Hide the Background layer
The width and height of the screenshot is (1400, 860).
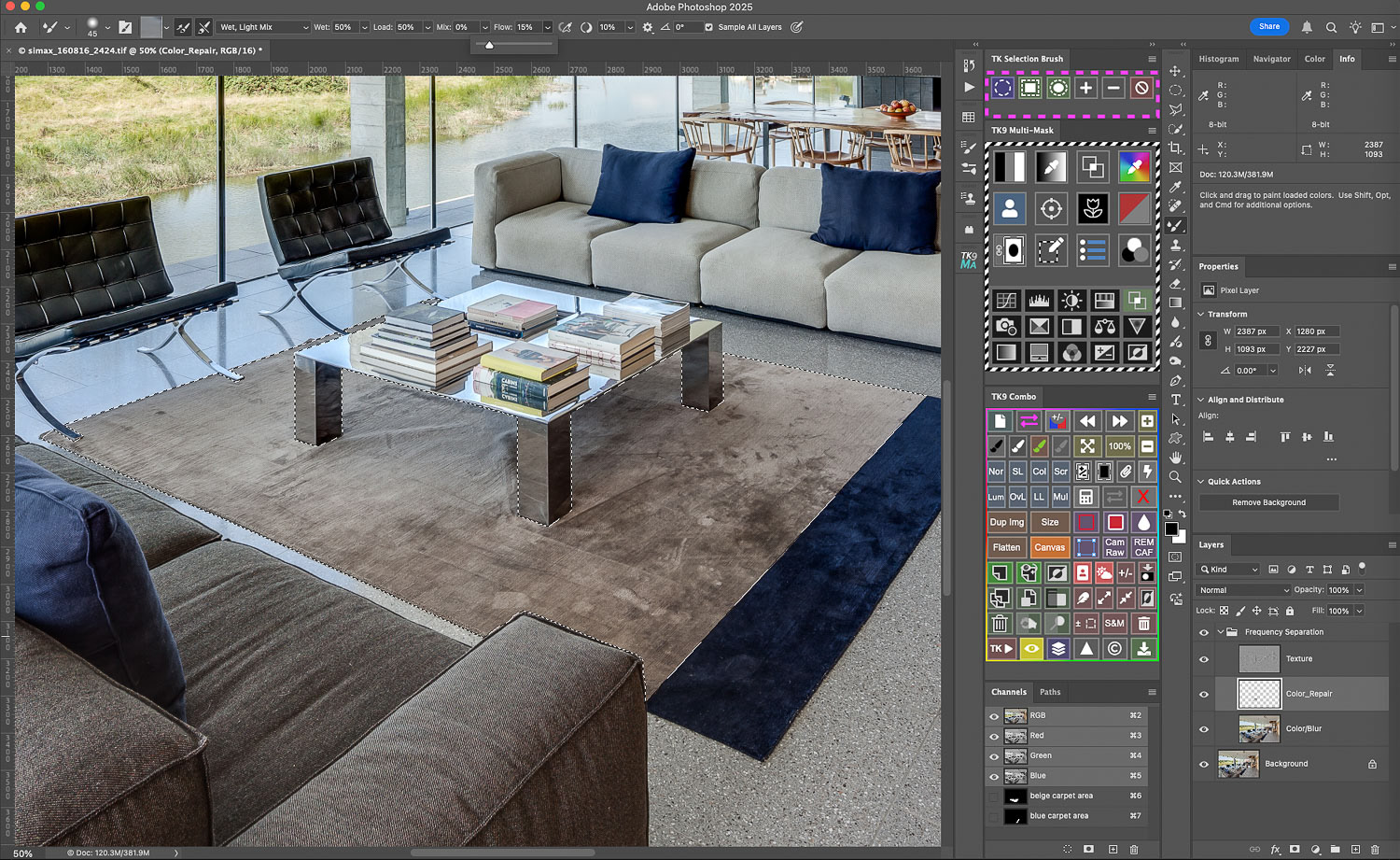click(x=1204, y=764)
